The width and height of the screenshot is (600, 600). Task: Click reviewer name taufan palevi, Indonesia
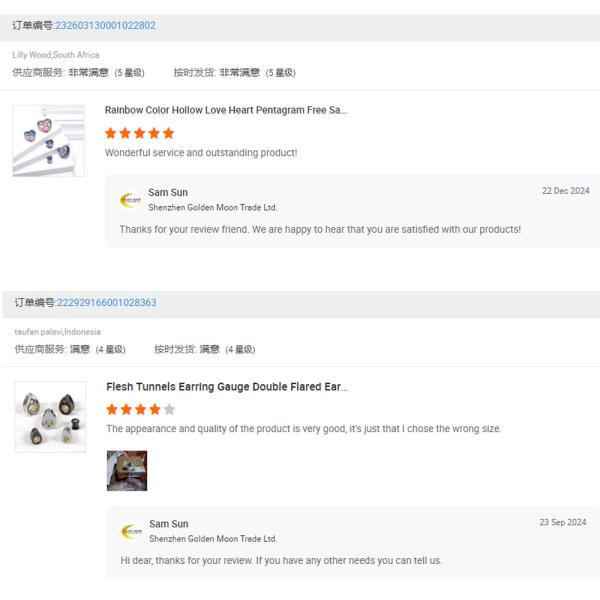tap(58, 332)
